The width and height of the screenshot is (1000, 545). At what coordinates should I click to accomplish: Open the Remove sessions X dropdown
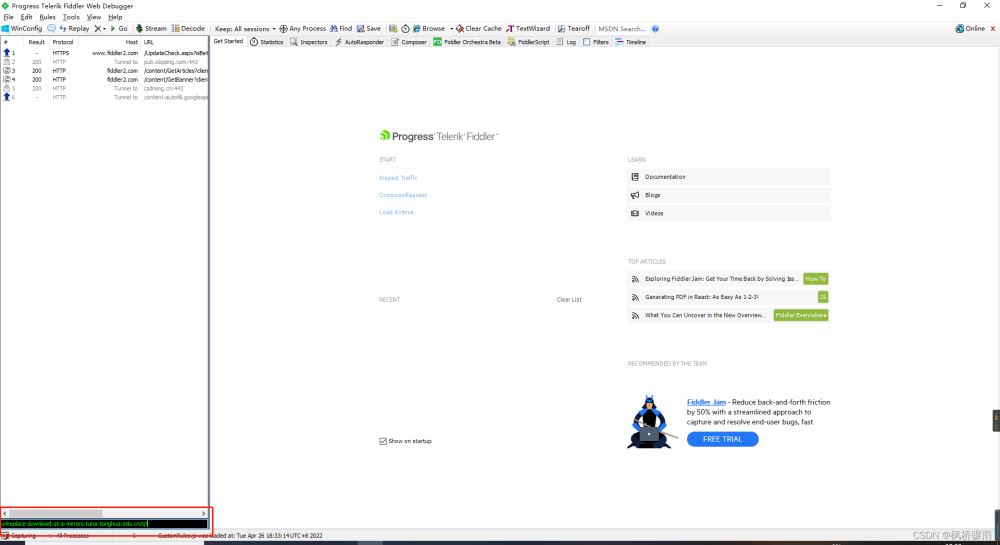[x=100, y=29]
